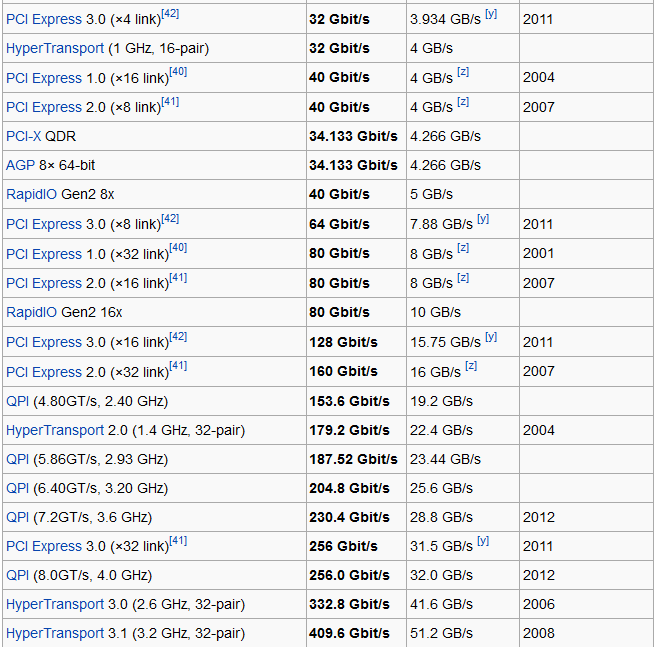Follow footnote [y] beside 7.88 GB/s
Viewport: 655px width, 647px height.
(483, 218)
